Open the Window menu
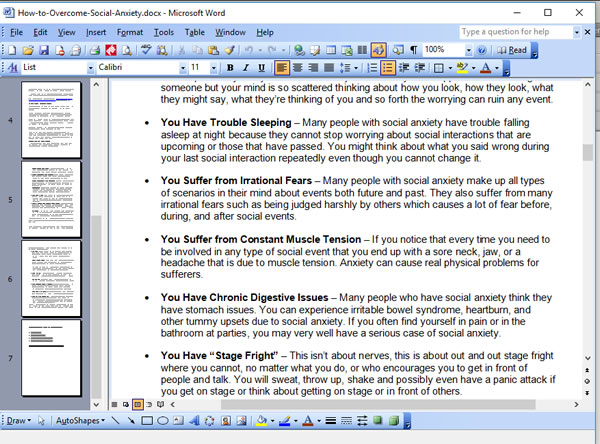This screenshot has height=444, width=600. pyautogui.click(x=230, y=33)
